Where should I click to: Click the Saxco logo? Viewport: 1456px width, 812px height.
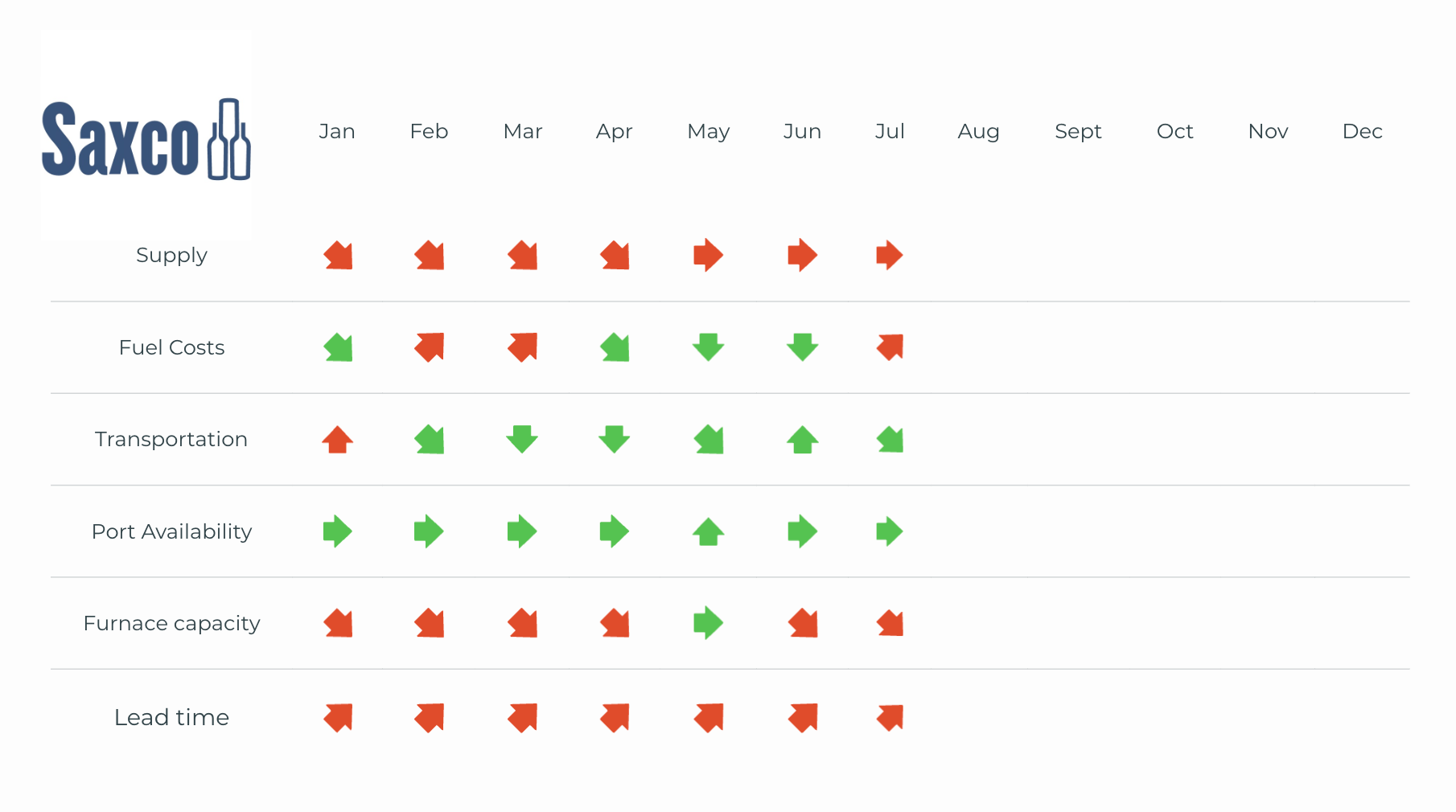[146, 138]
